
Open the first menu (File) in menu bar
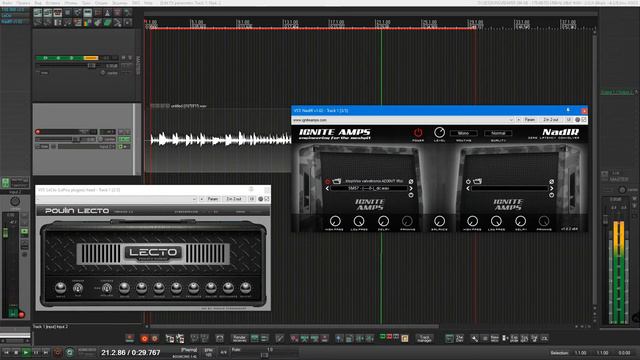[7, 2]
